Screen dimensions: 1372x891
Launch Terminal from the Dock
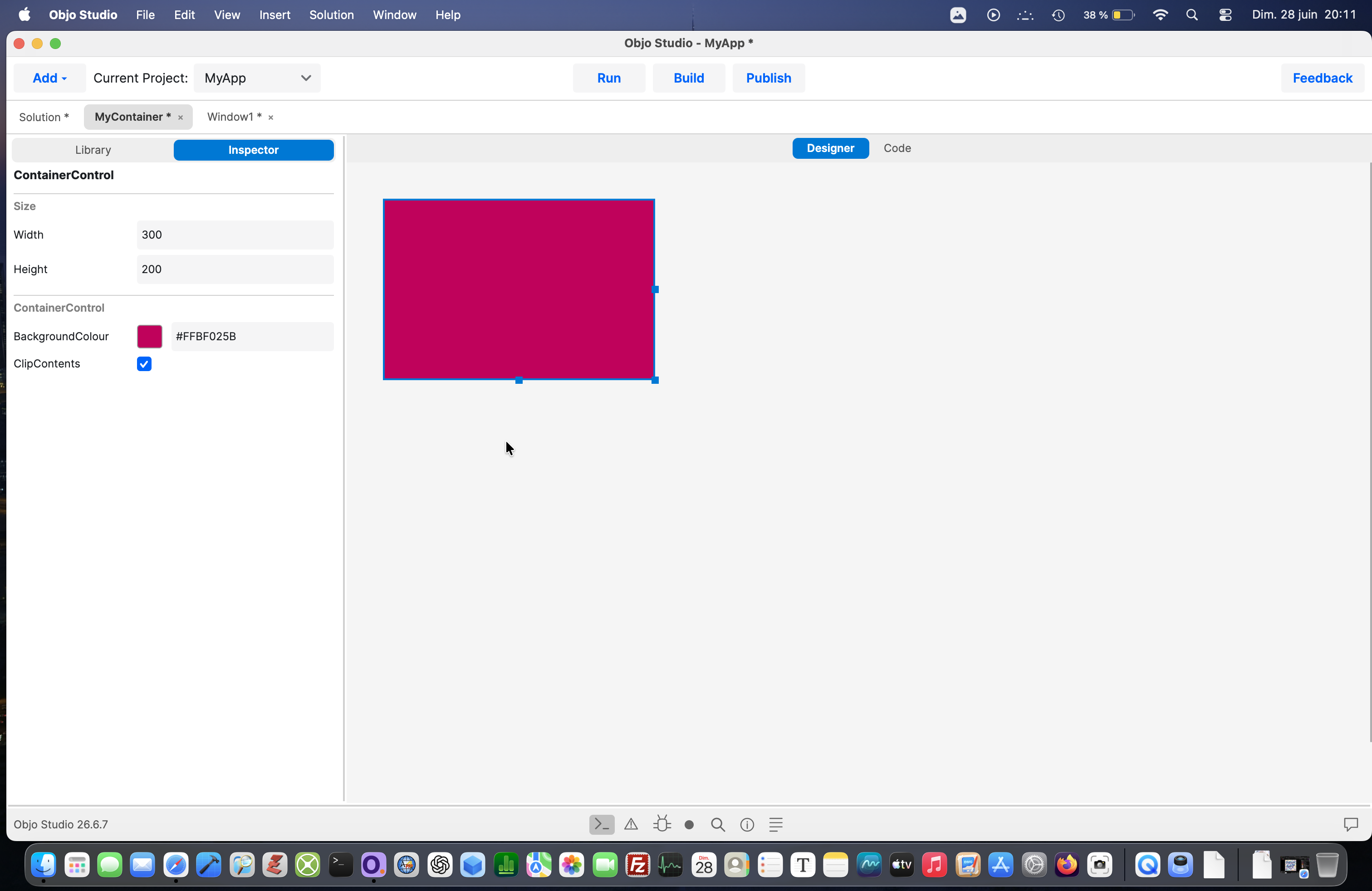point(341,865)
